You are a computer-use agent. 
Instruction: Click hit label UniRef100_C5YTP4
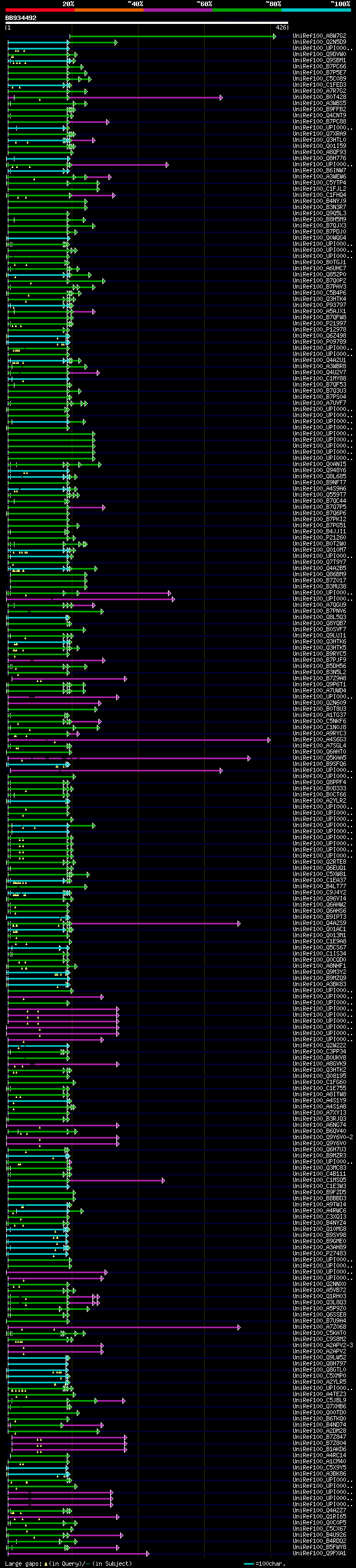pyautogui.click(x=319, y=182)
